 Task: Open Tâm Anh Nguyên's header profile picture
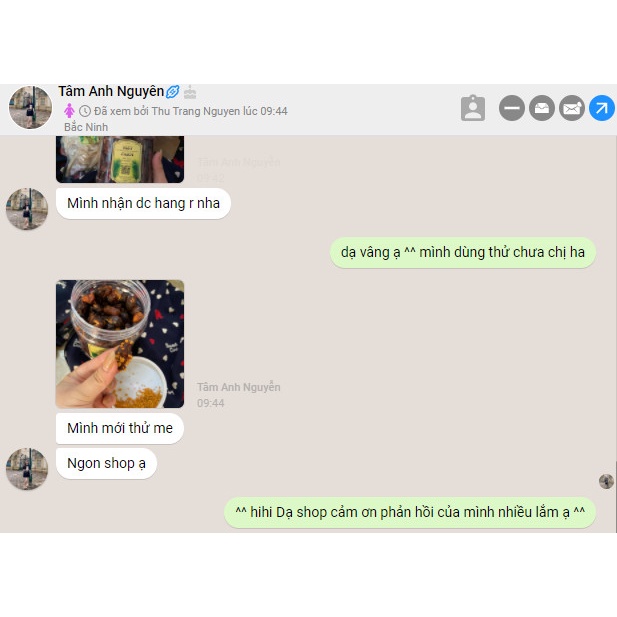(x=30, y=107)
